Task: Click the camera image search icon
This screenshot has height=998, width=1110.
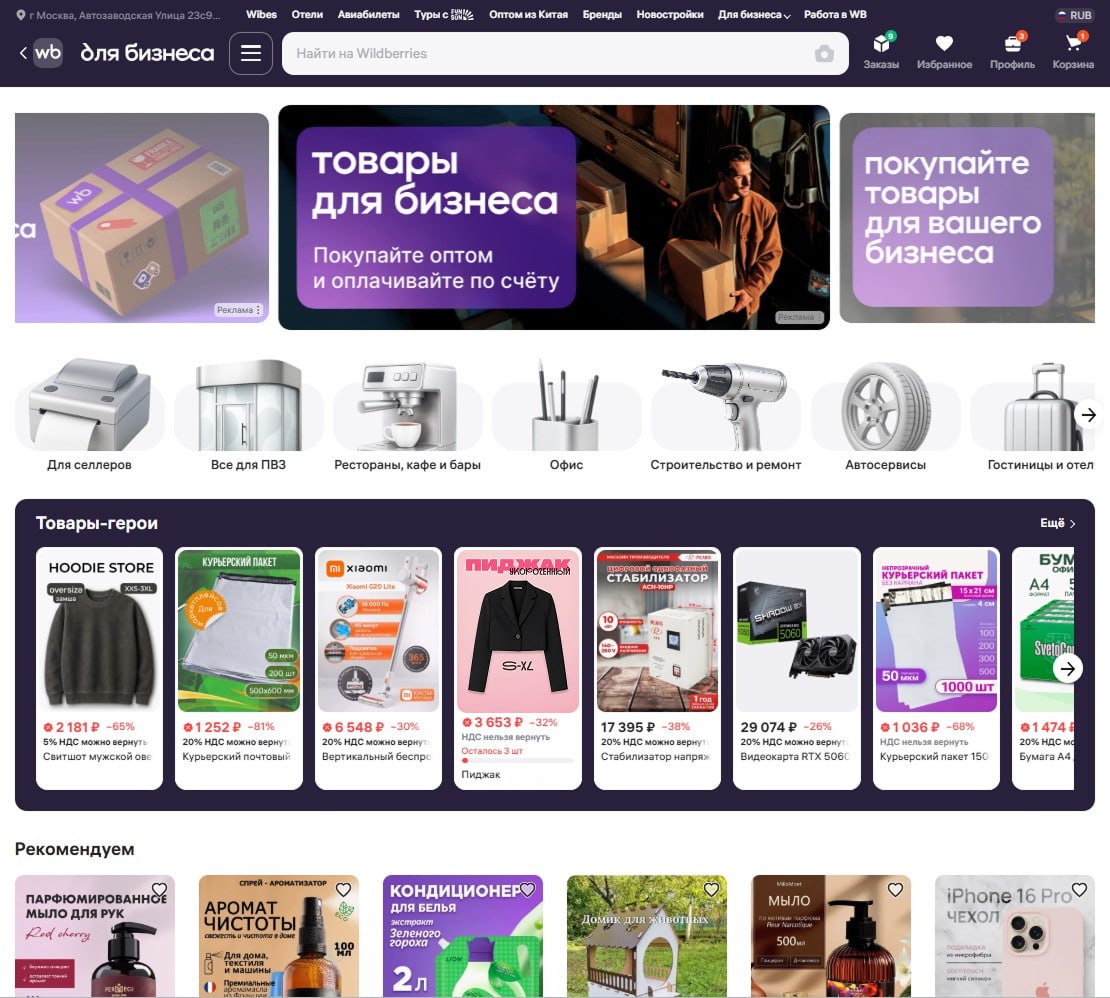Action: pyautogui.click(x=824, y=54)
